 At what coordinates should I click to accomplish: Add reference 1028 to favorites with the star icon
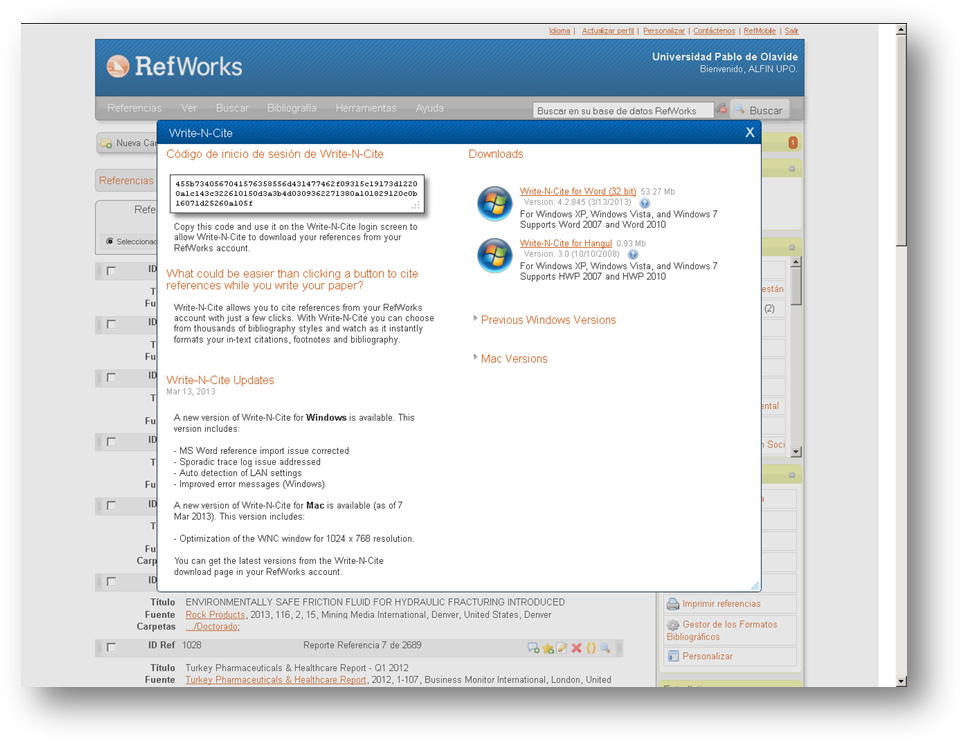click(x=548, y=647)
